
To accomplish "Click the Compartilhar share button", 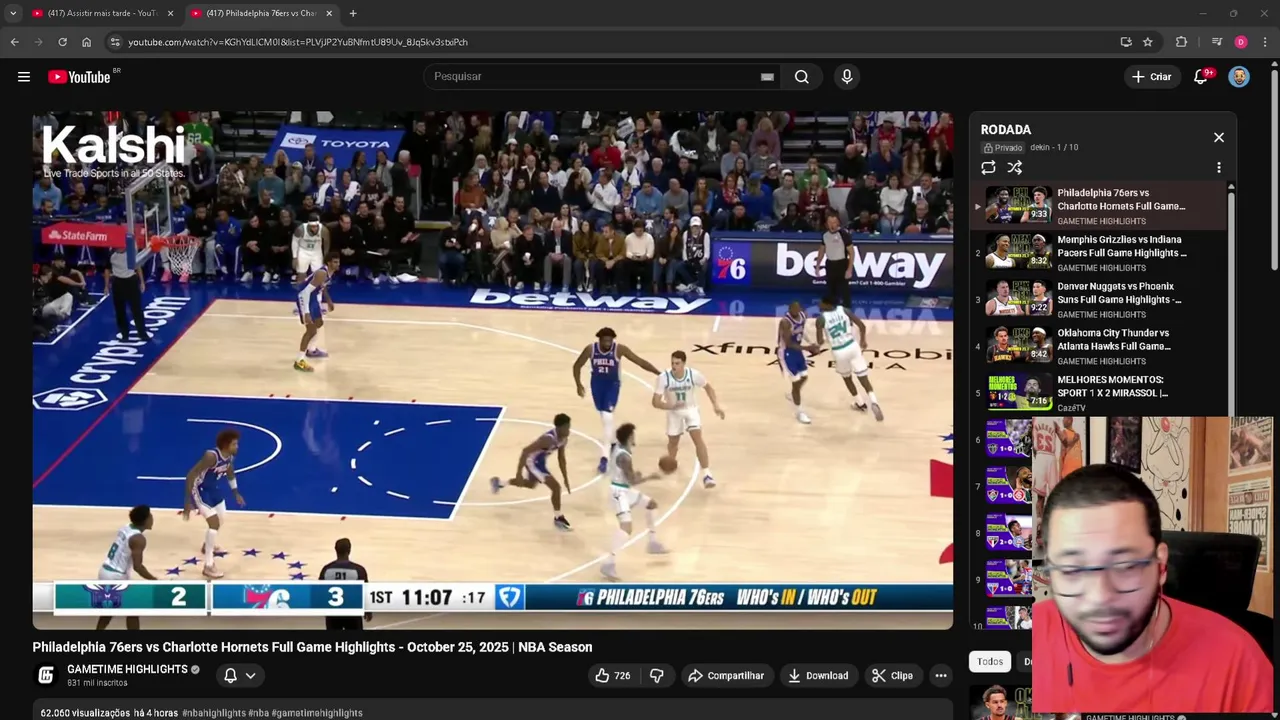I will click(726, 676).
